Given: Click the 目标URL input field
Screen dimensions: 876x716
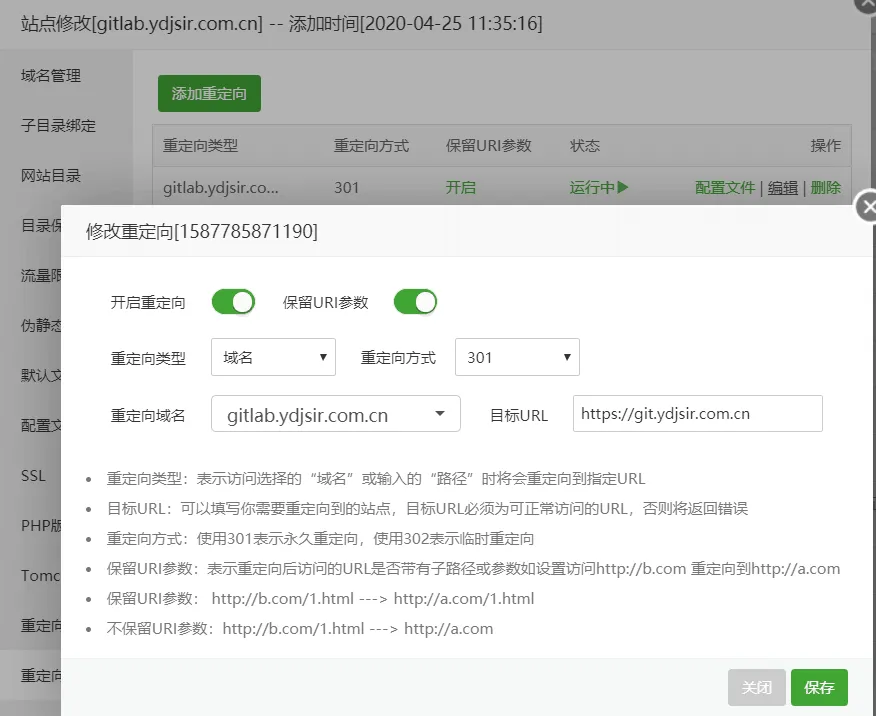Looking at the screenshot, I should (697, 414).
